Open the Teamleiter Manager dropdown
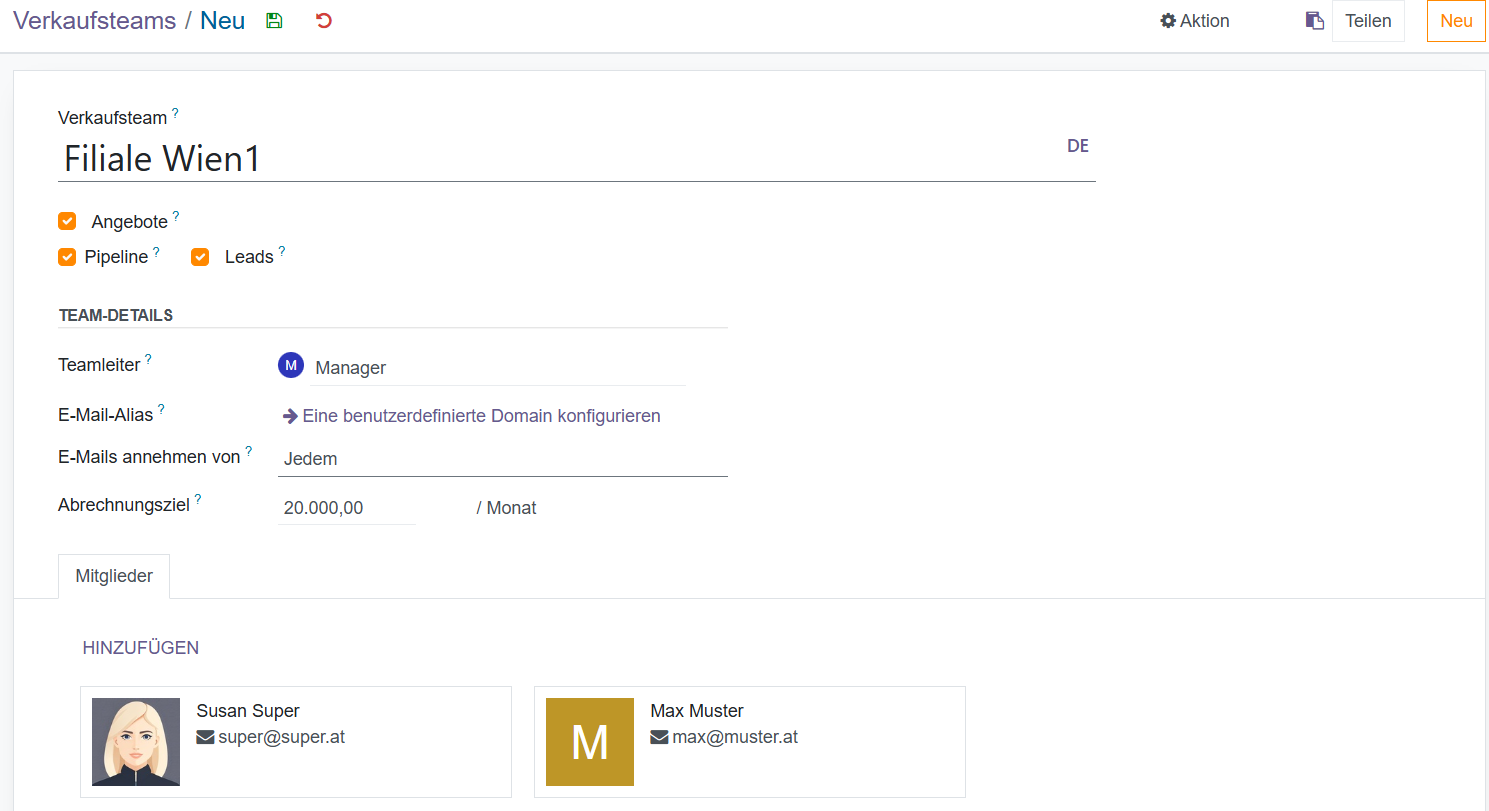The height and width of the screenshot is (811, 1489). click(497, 368)
